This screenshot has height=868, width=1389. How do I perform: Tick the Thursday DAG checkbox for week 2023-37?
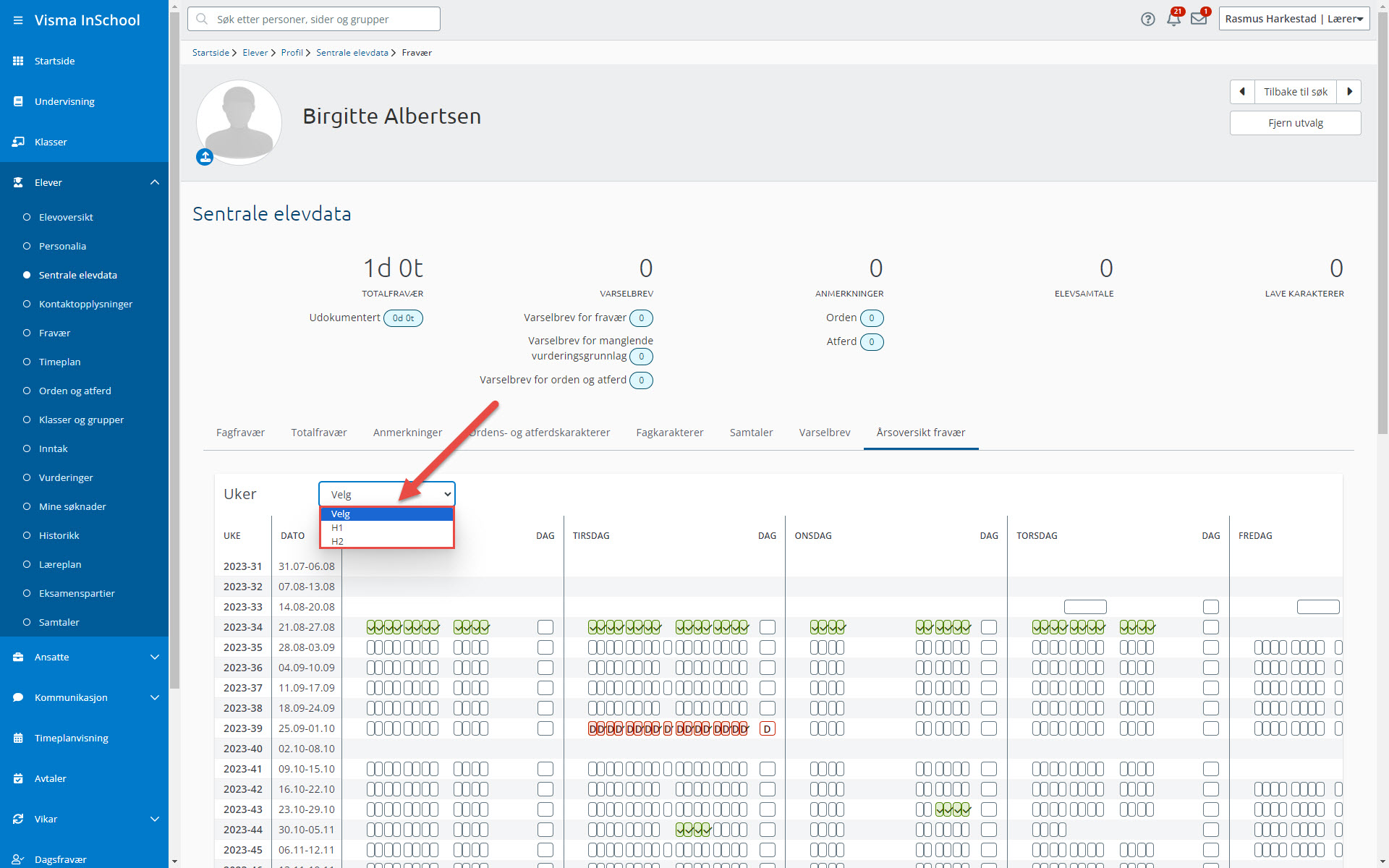pyautogui.click(x=1211, y=688)
